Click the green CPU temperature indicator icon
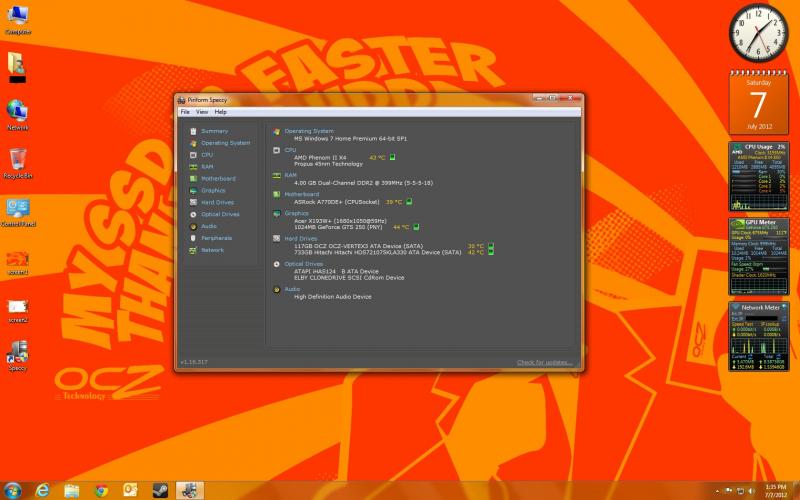The height and width of the screenshot is (500, 800). click(x=392, y=157)
